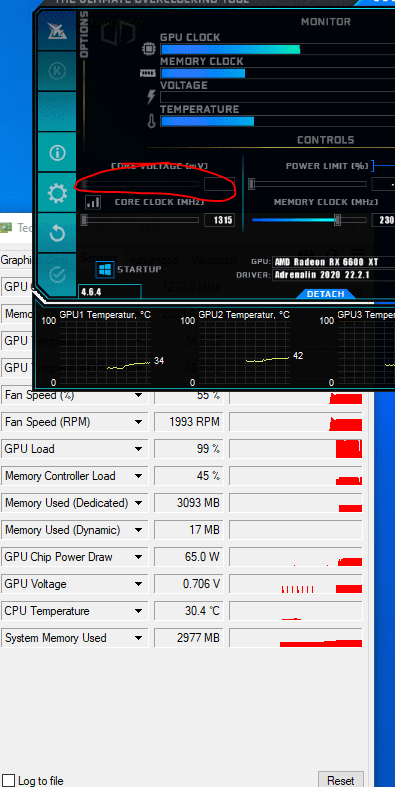Open the CPU Temperature sensor dropdown
The height and width of the screenshot is (787, 395).
(138, 612)
